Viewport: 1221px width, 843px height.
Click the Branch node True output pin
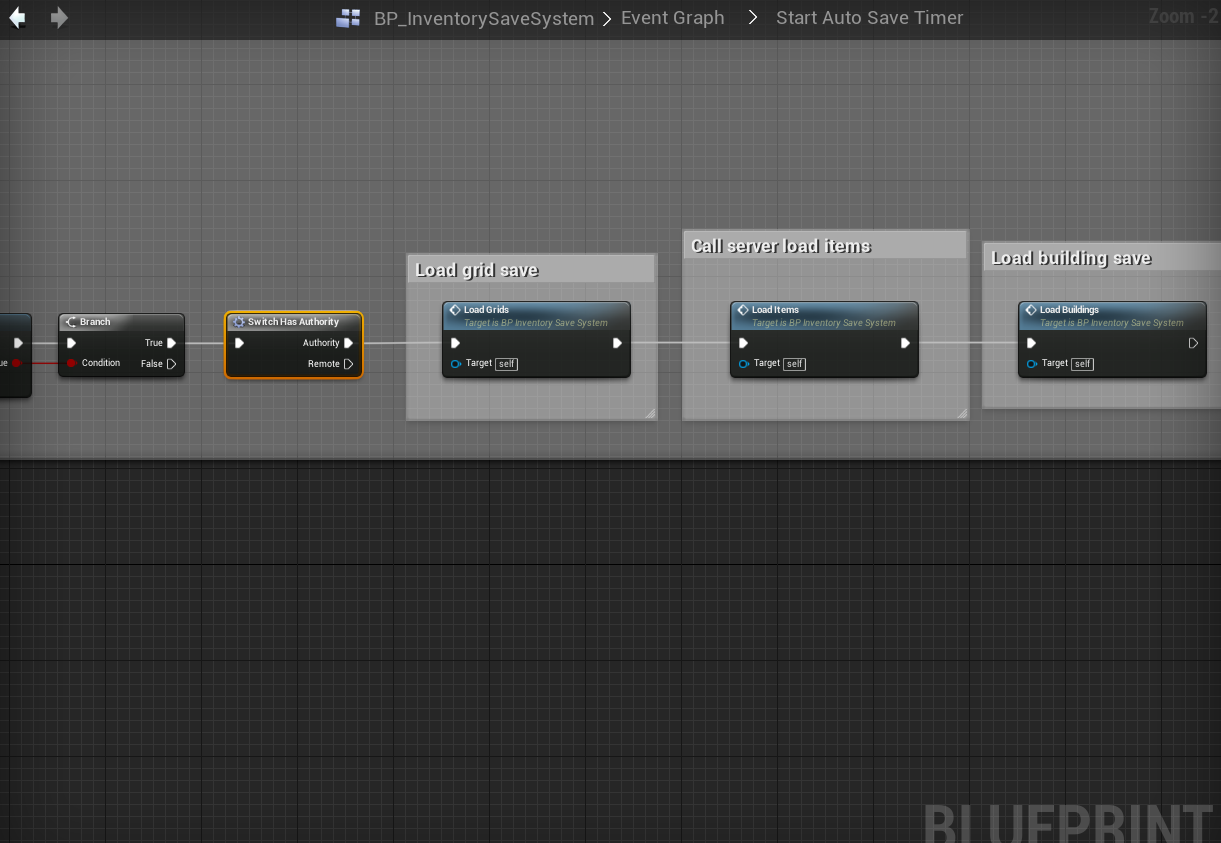pos(171,343)
